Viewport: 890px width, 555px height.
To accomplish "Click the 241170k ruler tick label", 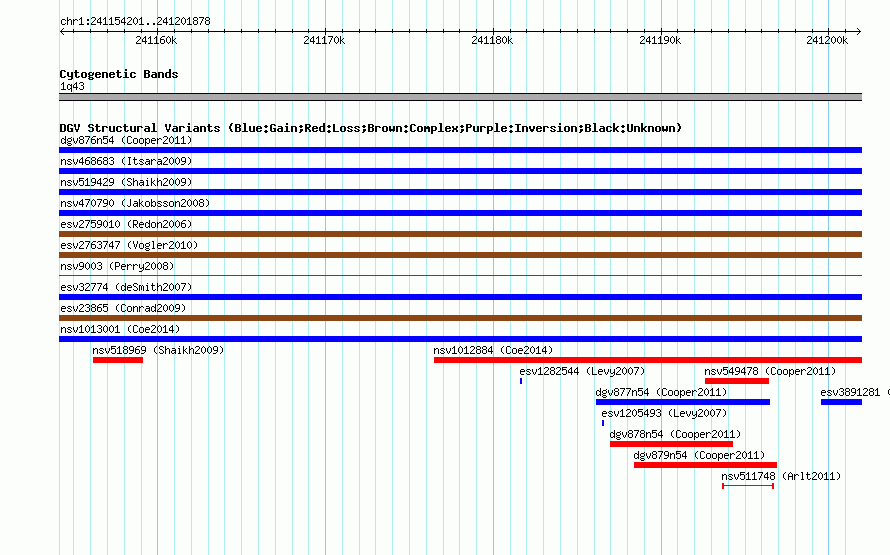I will point(324,40).
